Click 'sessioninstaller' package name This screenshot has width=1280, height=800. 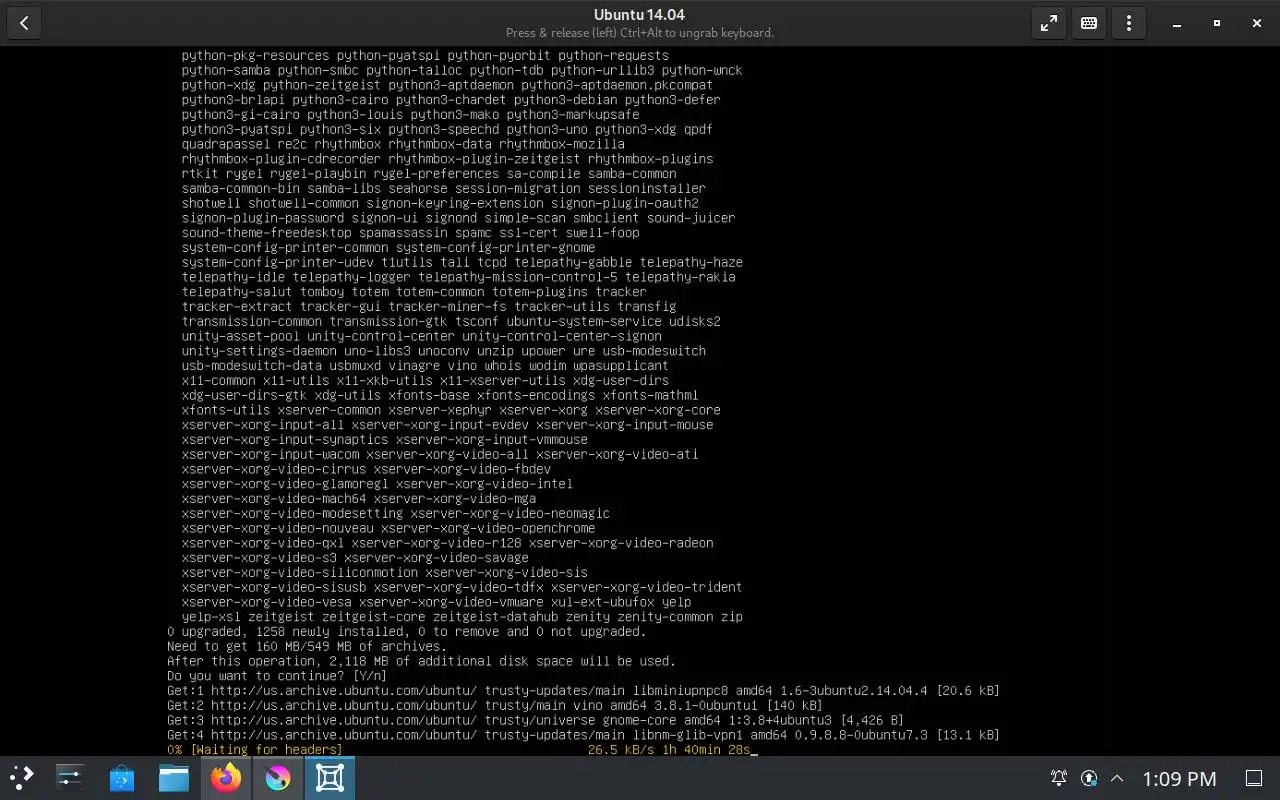tap(646, 188)
